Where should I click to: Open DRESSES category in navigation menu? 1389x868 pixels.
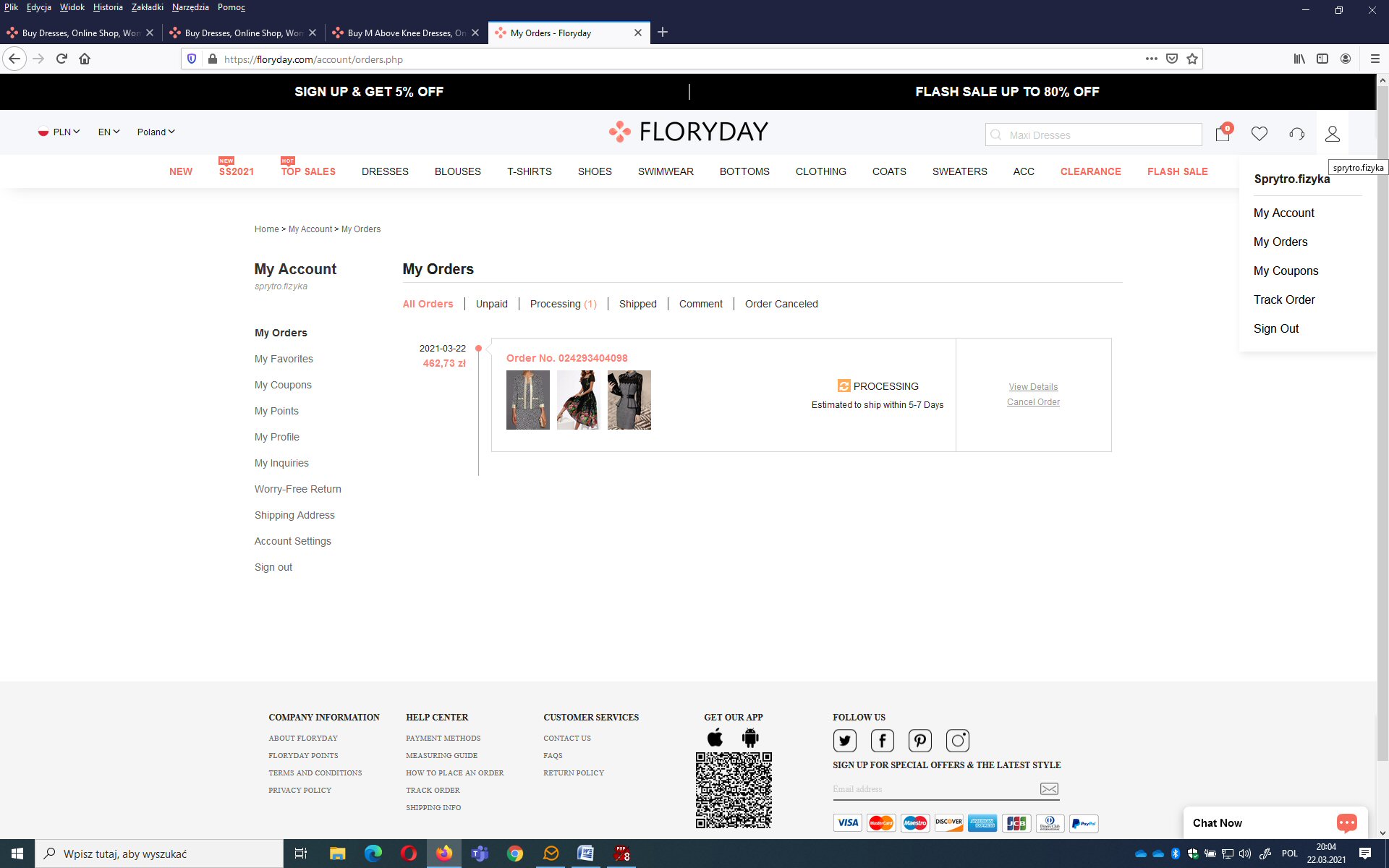pyautogui.click(x=385, y=171)
